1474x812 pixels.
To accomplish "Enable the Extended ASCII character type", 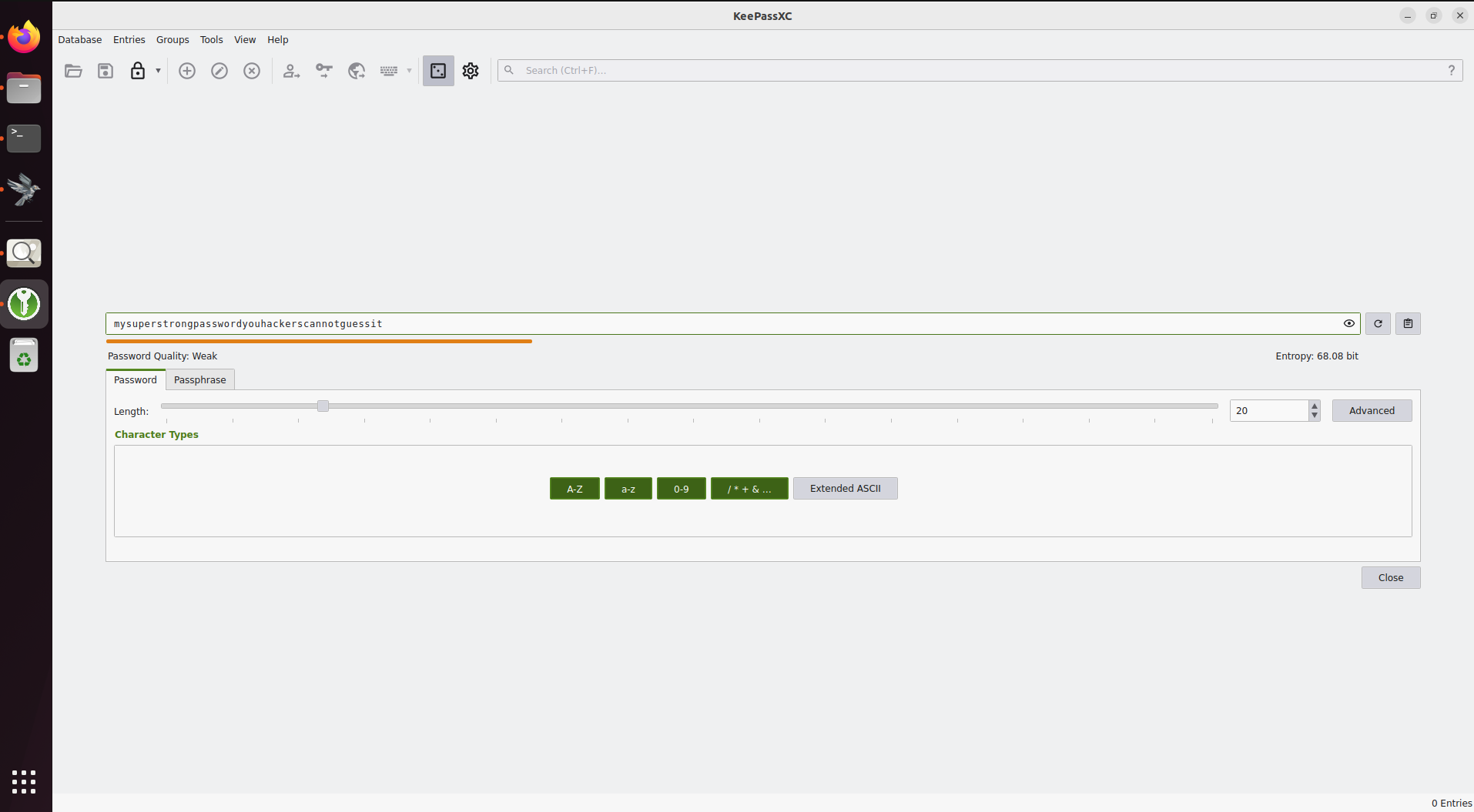I will pos(846,489).
